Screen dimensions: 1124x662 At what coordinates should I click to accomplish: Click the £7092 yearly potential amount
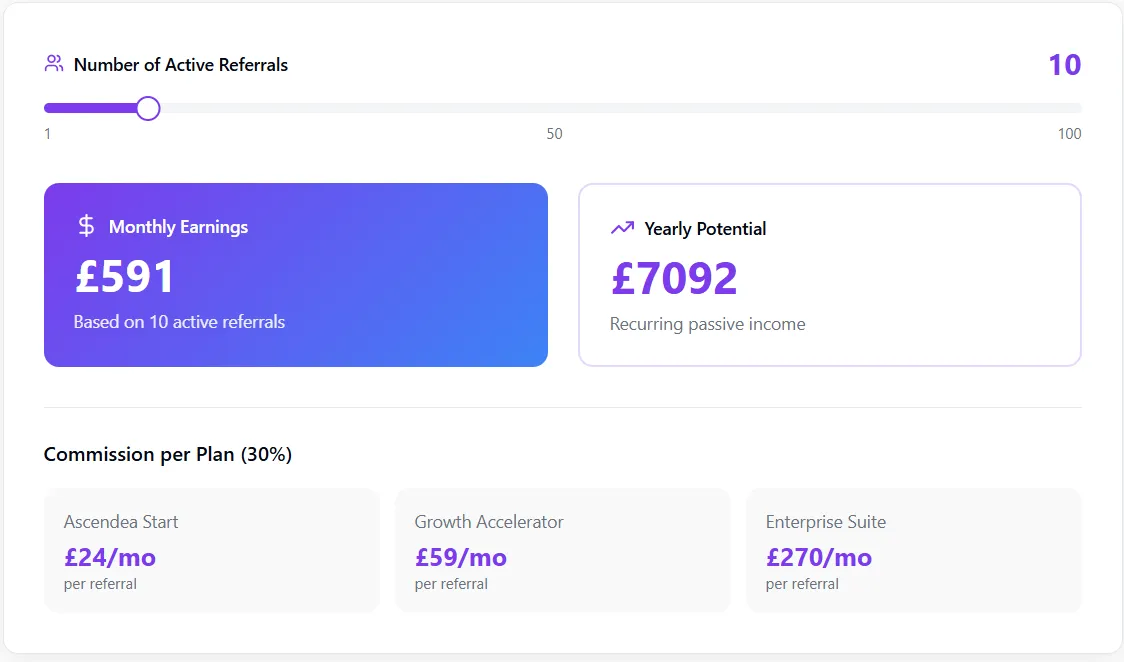[x=674, y=279]
